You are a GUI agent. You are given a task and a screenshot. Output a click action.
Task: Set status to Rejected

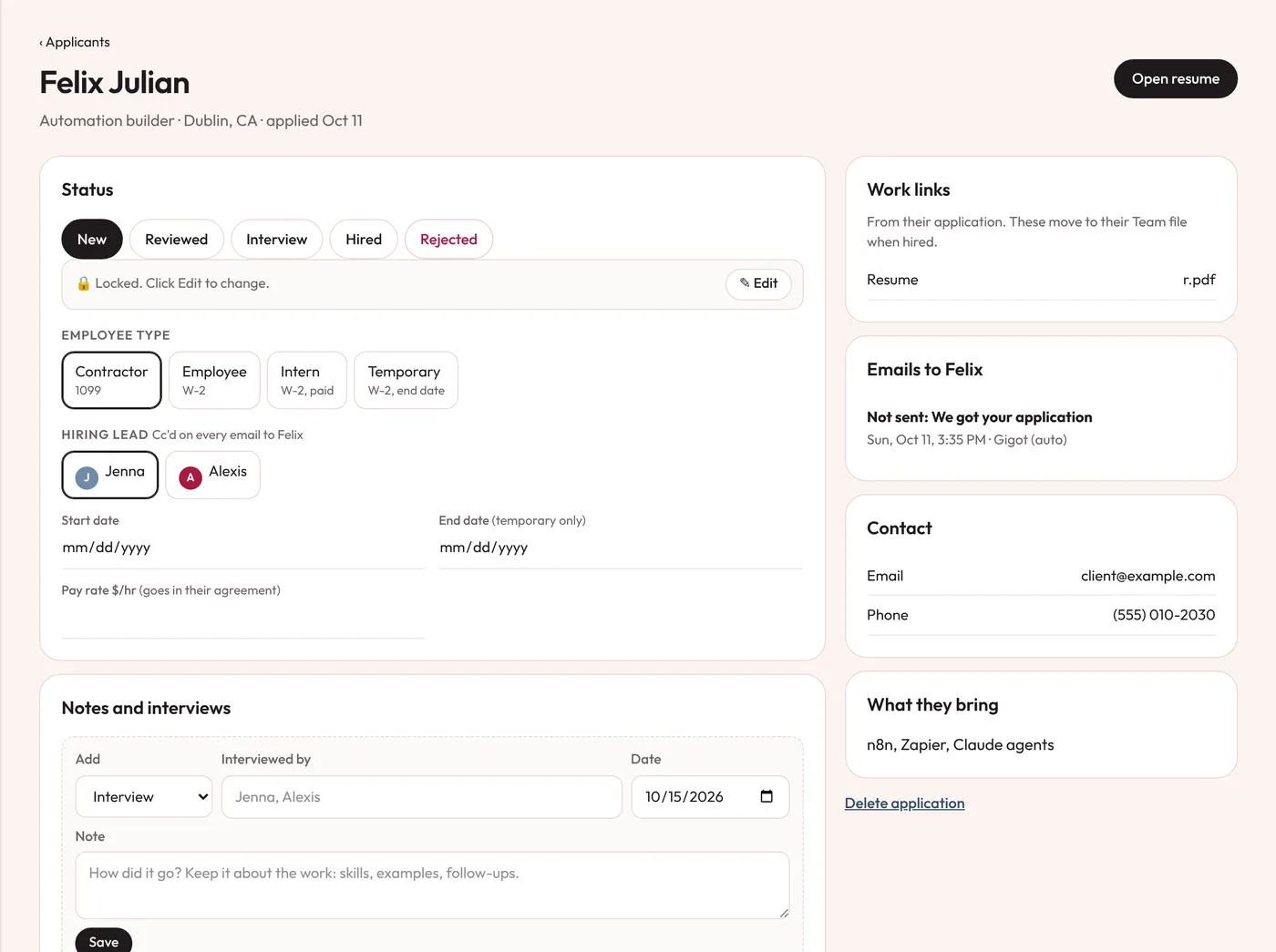448,240
